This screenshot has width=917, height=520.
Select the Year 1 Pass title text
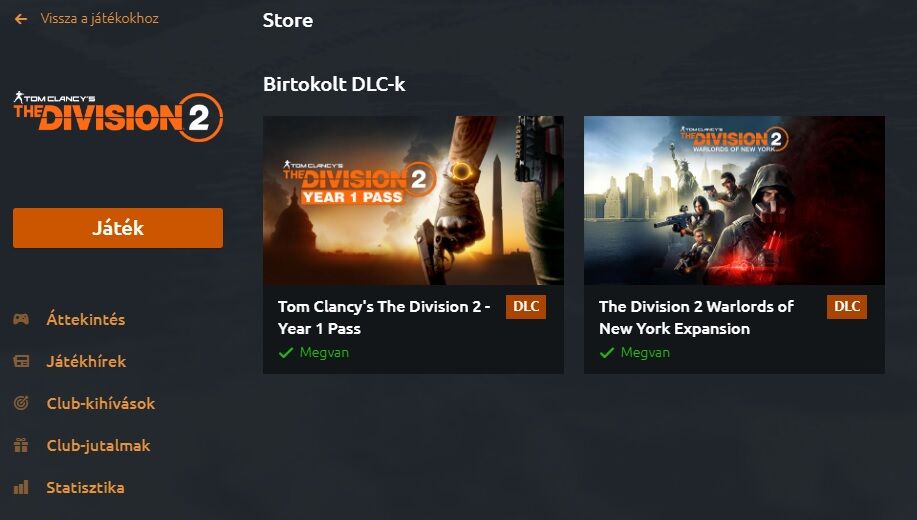click(x=384, y=318)
